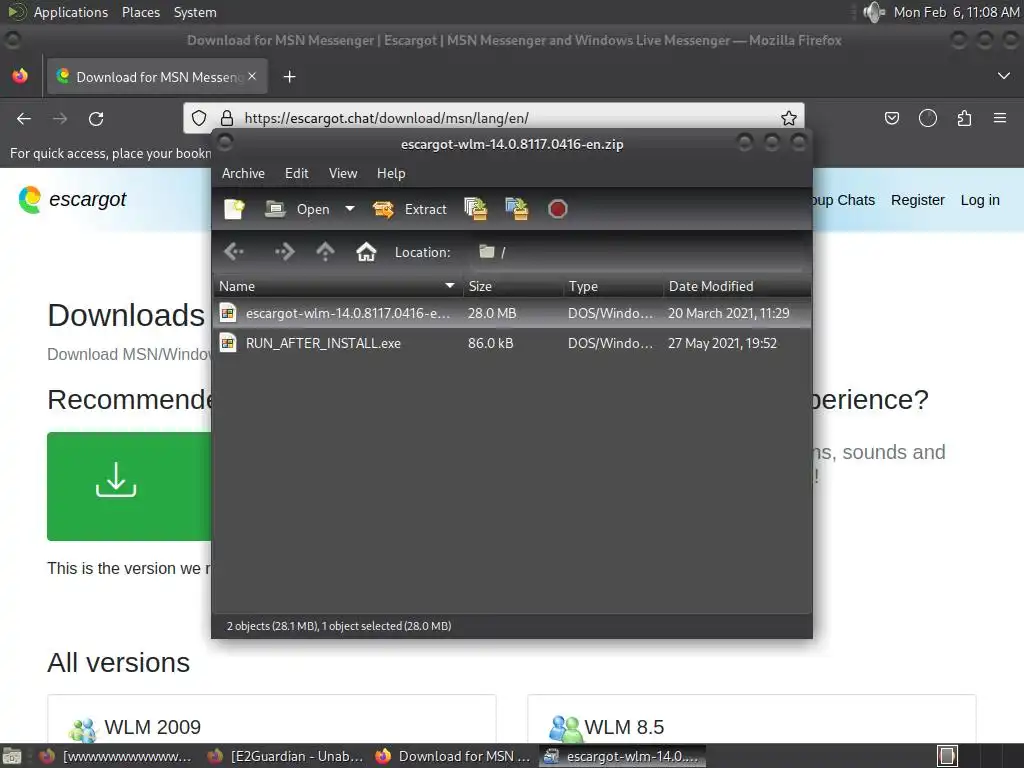Click the WLM 2009 version card

[x=272, y=718]
